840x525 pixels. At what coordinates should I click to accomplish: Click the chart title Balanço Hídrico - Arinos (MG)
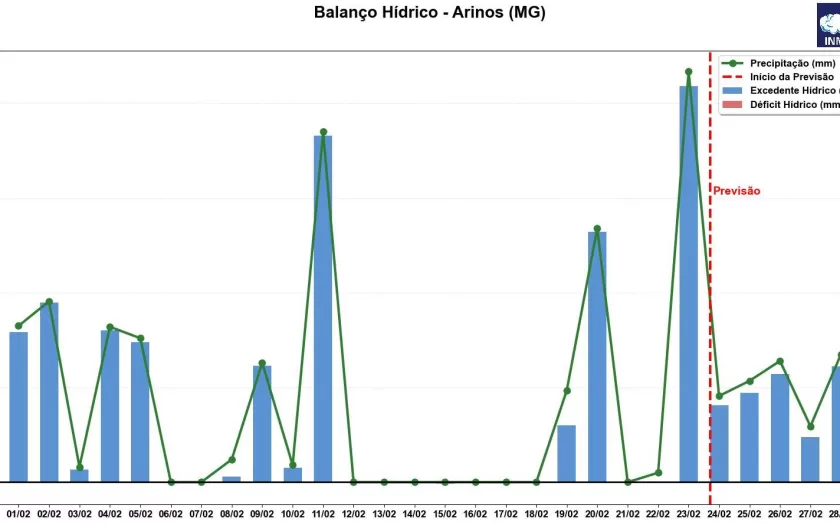430,13
